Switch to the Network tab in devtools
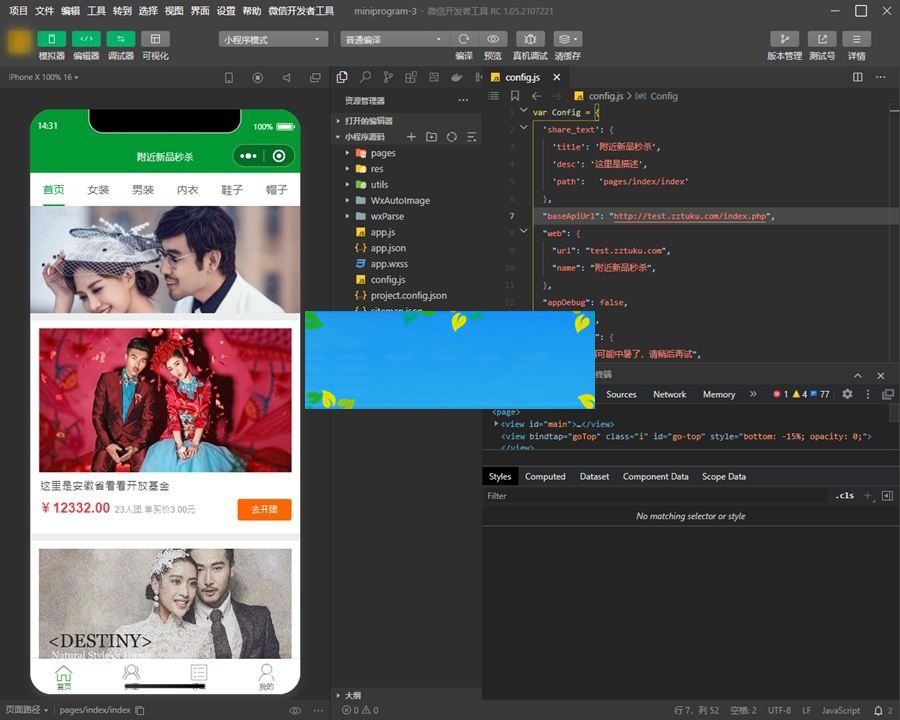The width and height of the screenshot is (900, 720). (669, 394)
